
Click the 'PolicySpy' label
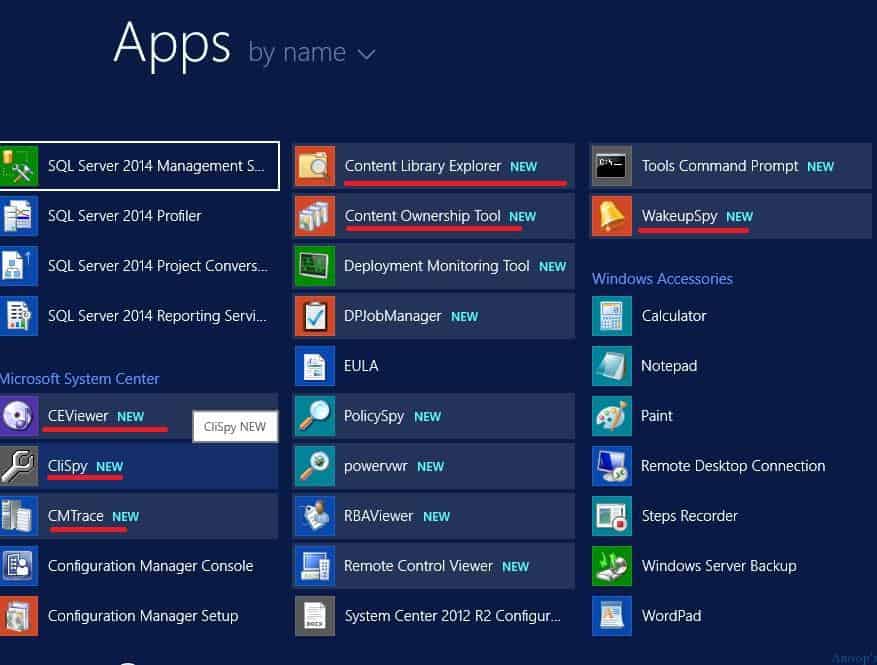(x=374, y=417)
